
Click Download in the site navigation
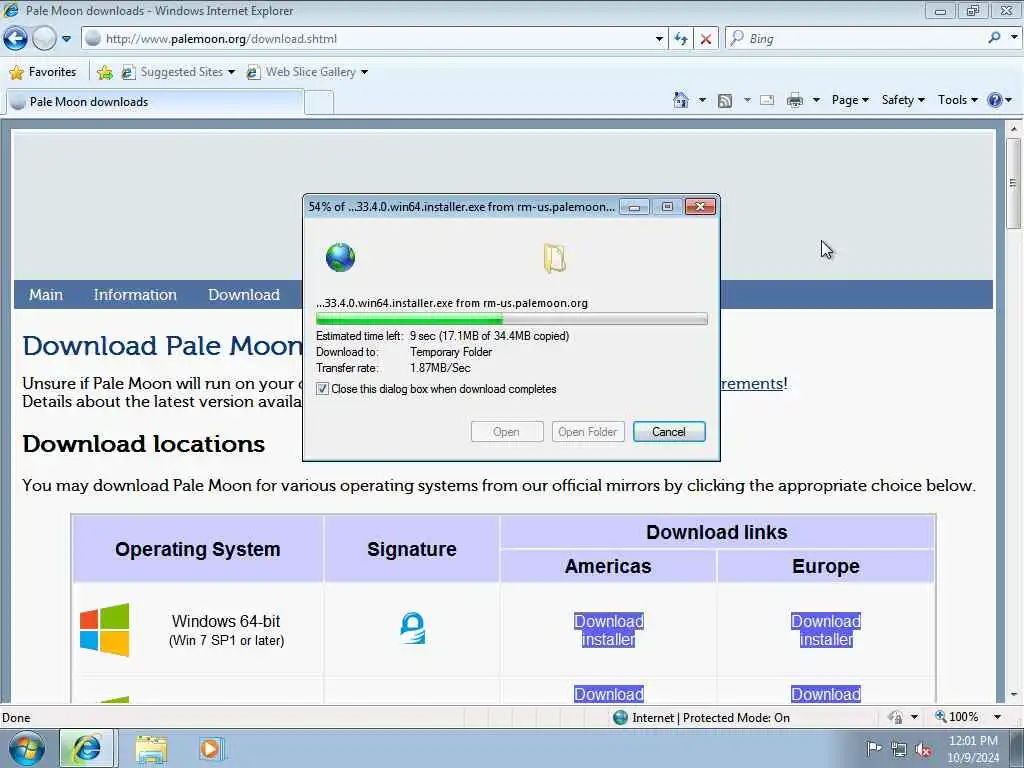click(244, 295)
